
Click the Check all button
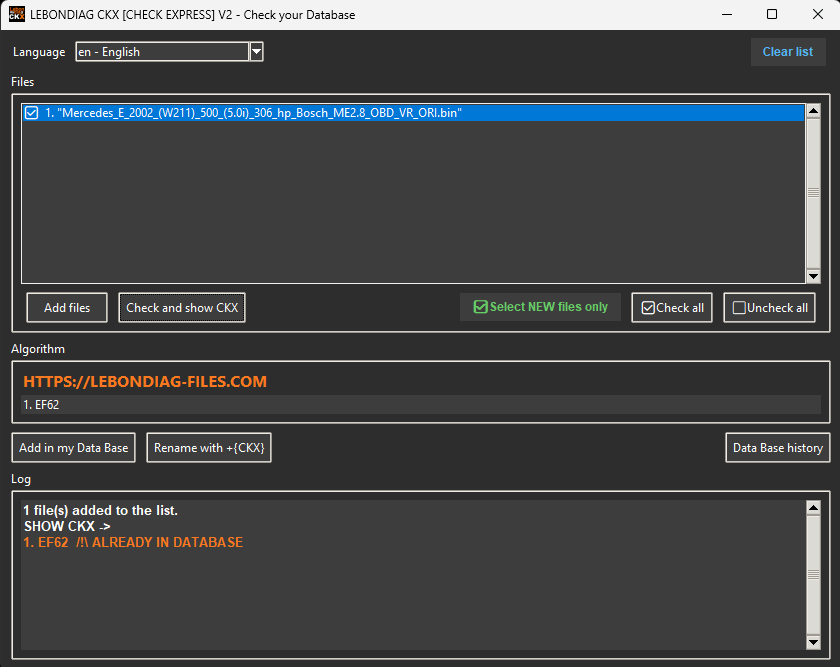coord(672,308)
